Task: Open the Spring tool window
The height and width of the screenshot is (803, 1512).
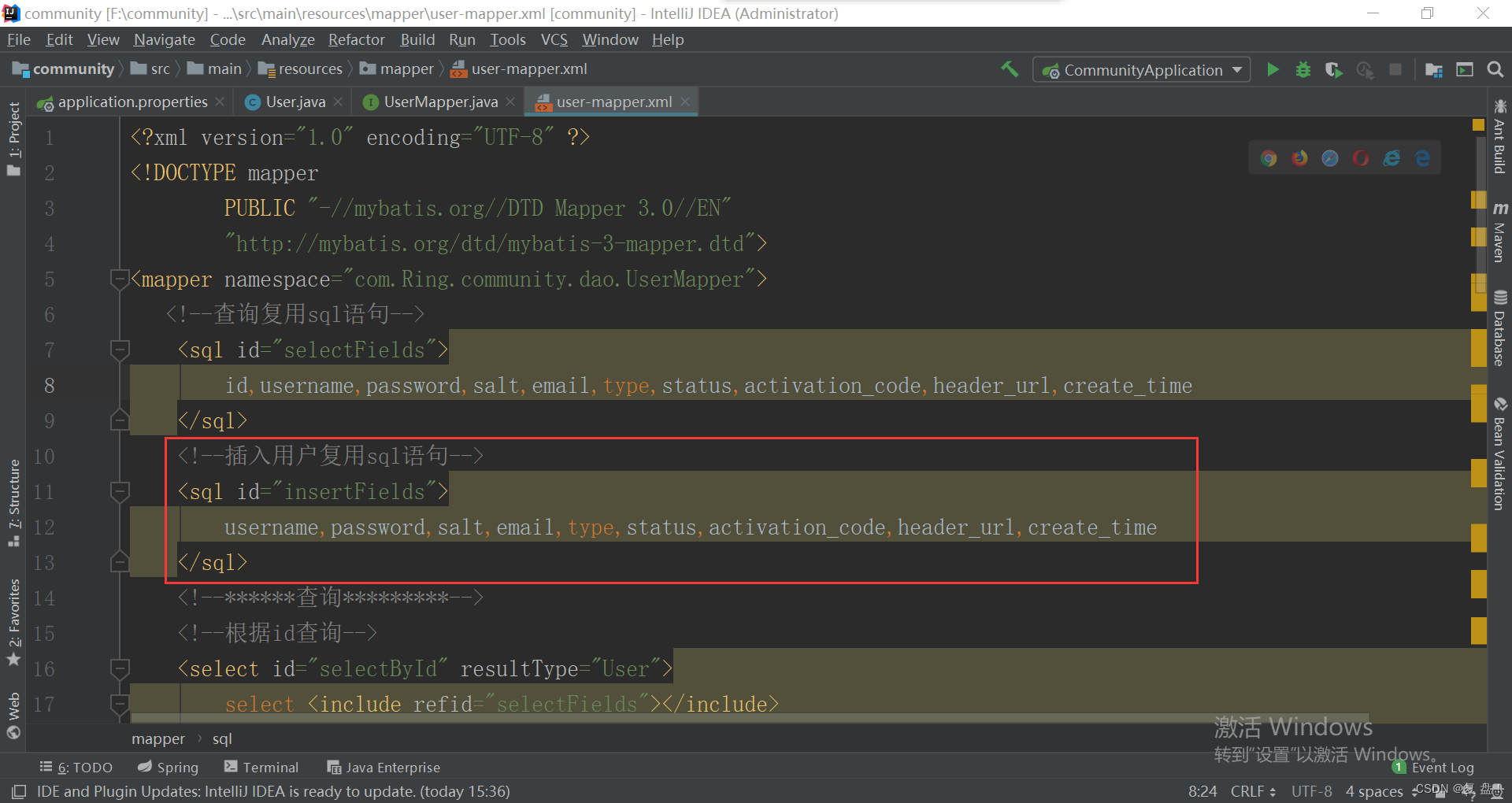Action: [168, 768]
